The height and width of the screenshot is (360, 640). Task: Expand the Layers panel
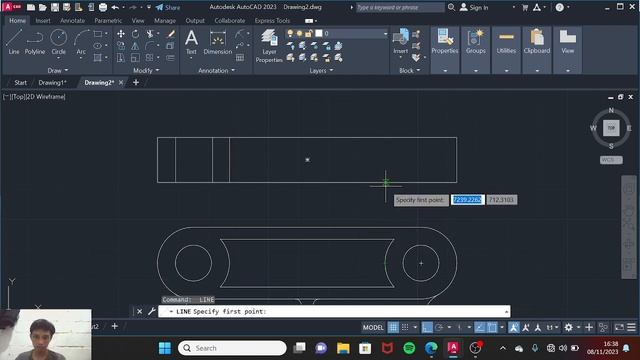pyautogui.click(x=321, y=71)
